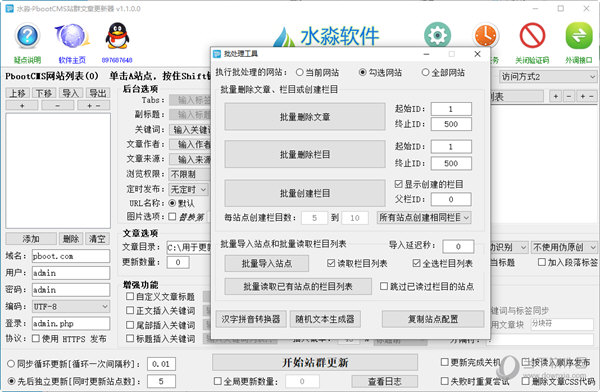600x392 pixels.
Task: Open the 外调接口 green arrows icon
Action: click(x=579, y=35)
